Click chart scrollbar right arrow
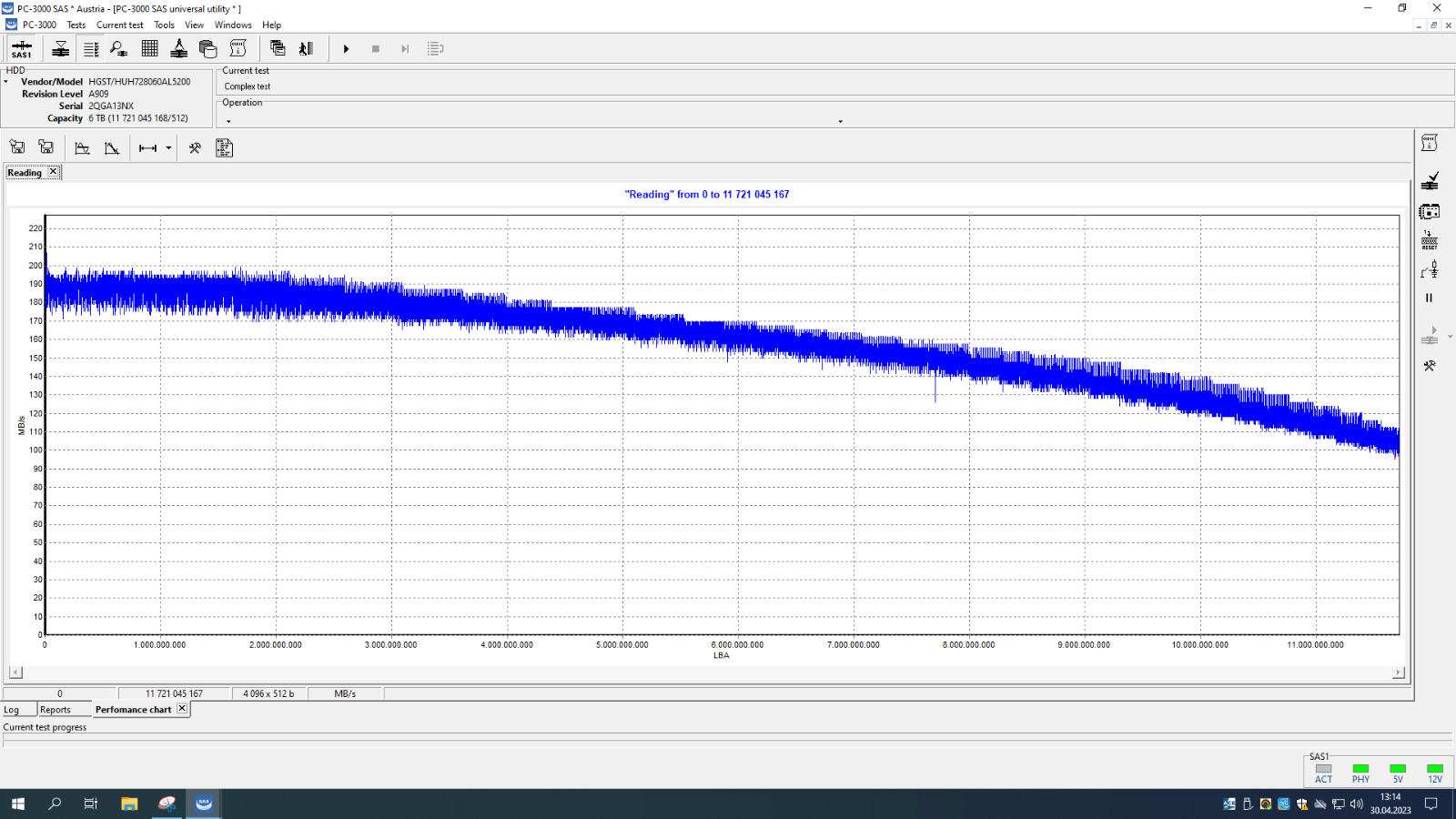The image size is (1456, 819). (1399, 672)
